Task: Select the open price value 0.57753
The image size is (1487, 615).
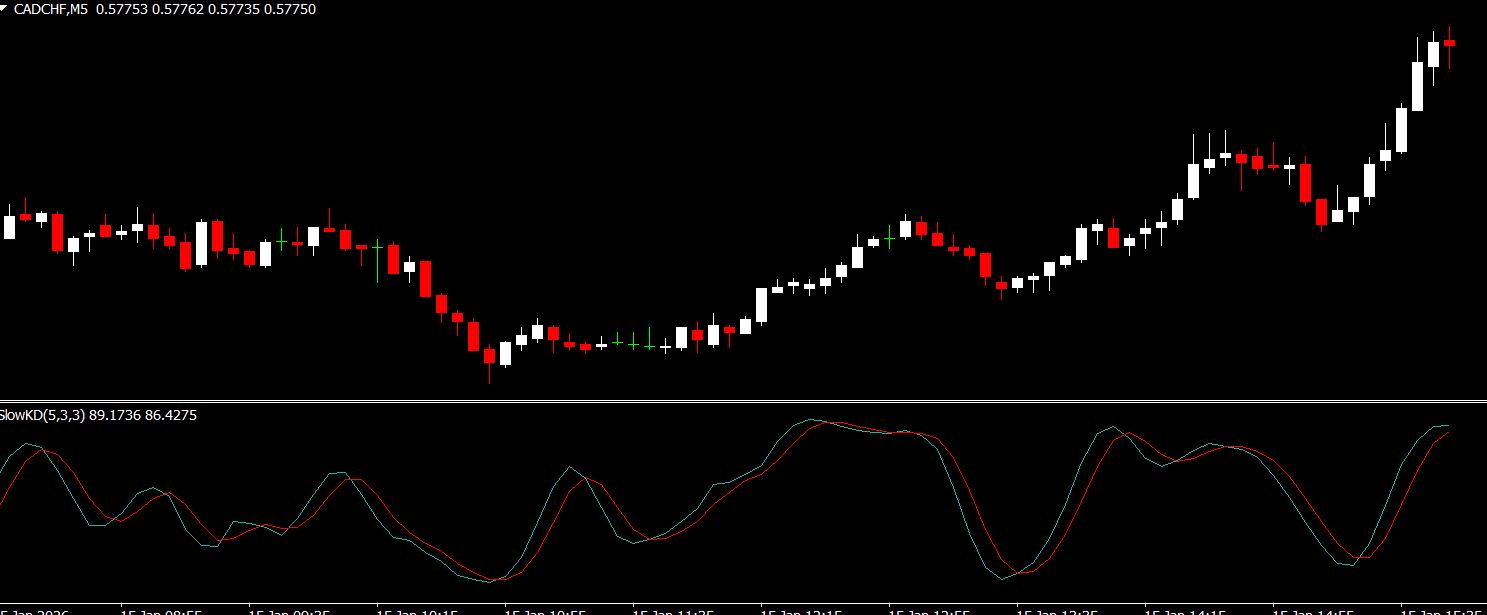Action: pos(118,8)
